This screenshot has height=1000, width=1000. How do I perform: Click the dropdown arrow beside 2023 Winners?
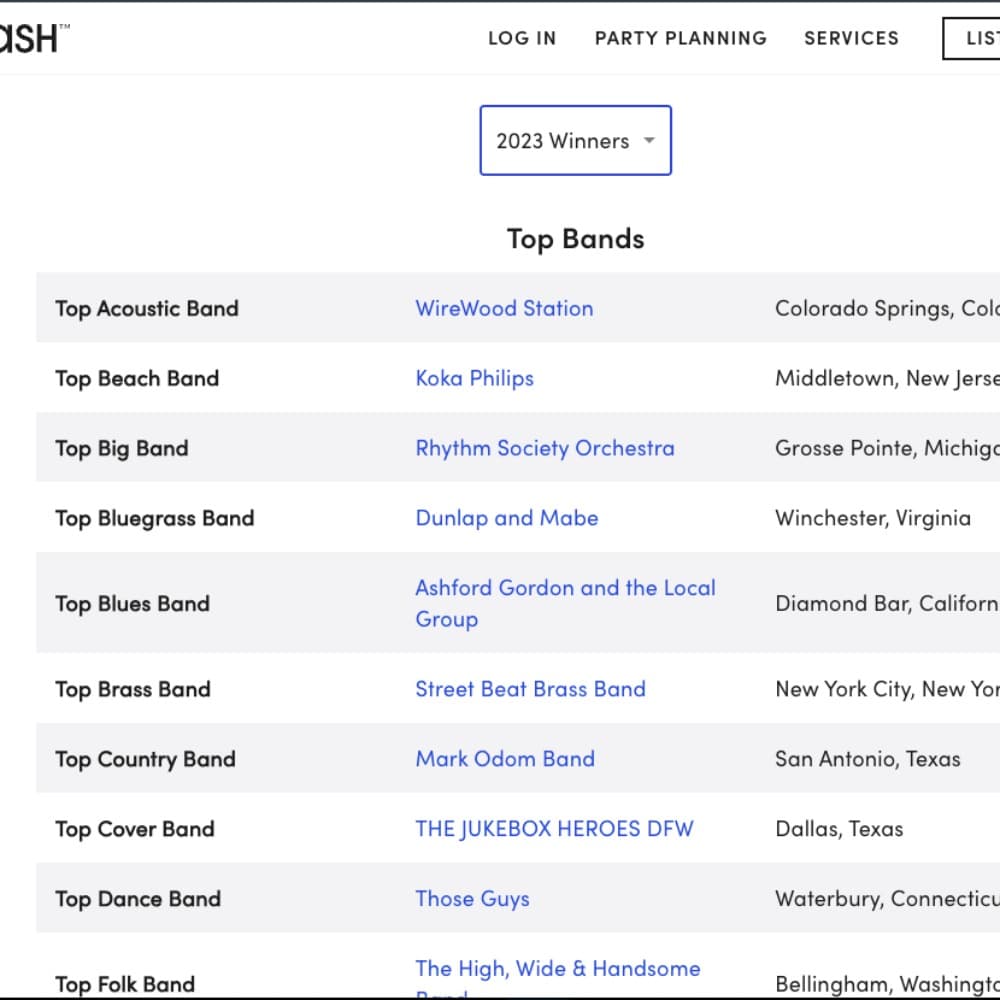[649, 141]
